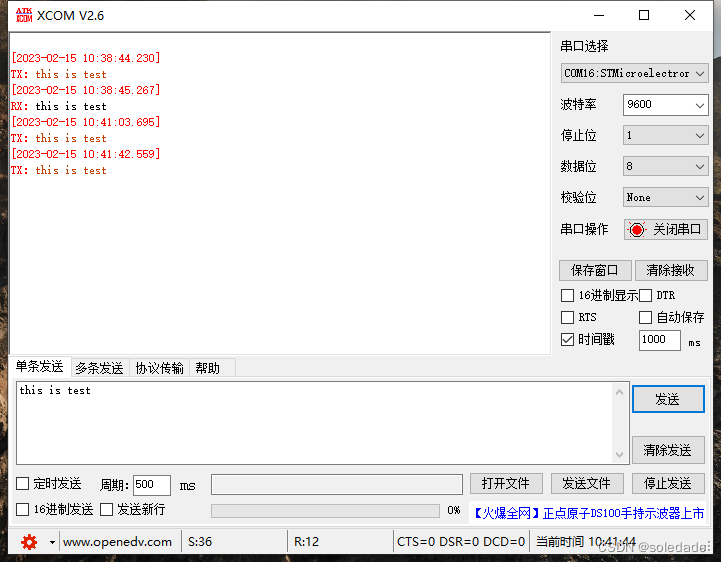
Task: Open the parity dropdown set to None
Action: (x=665, y=197)
